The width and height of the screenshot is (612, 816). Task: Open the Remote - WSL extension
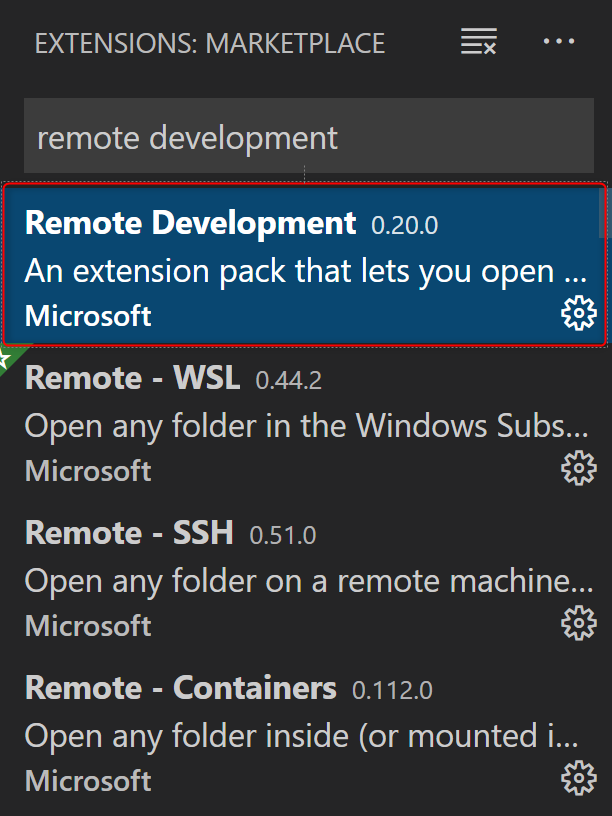pyautogui.click(x=132, y=378)
